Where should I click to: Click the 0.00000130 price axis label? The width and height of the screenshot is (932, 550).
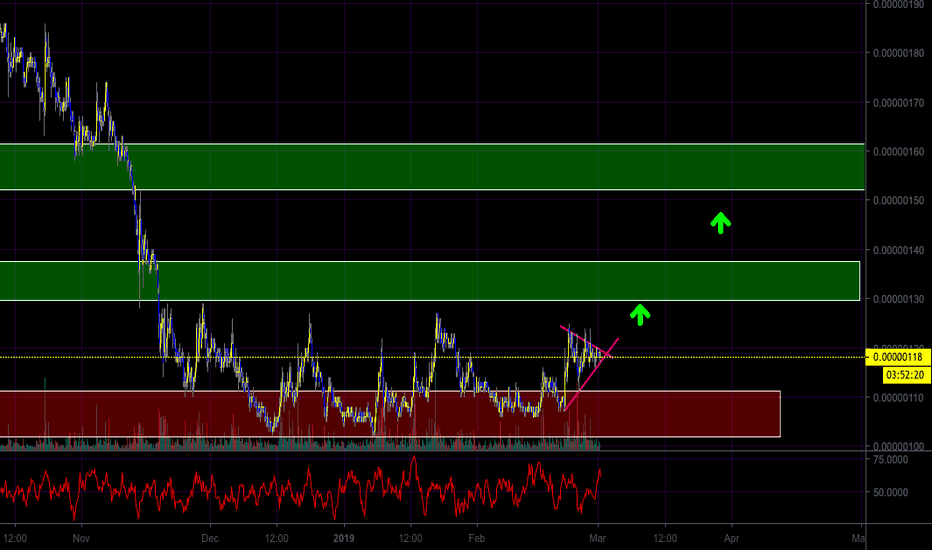(x=898, y=299)
